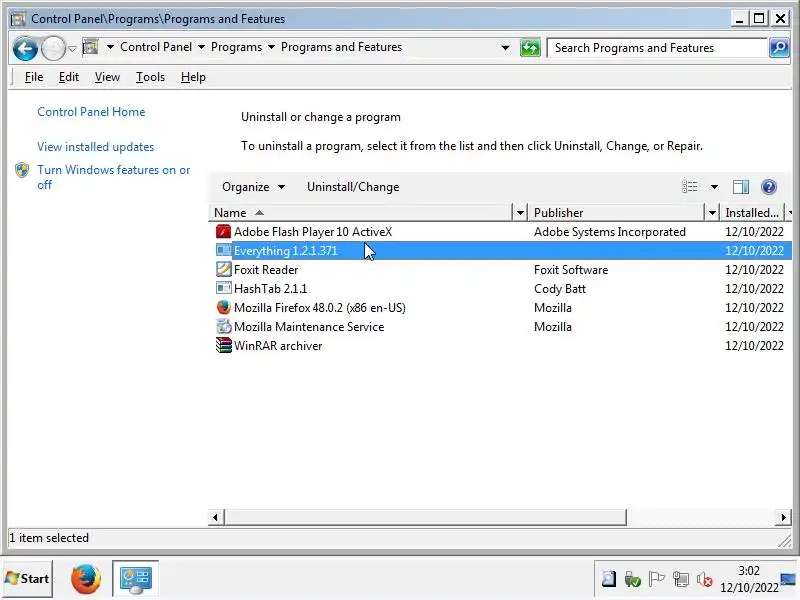Click Foxit Software publisher cell
The width and height of the screenshot is (800, 600).
[571, 270]
